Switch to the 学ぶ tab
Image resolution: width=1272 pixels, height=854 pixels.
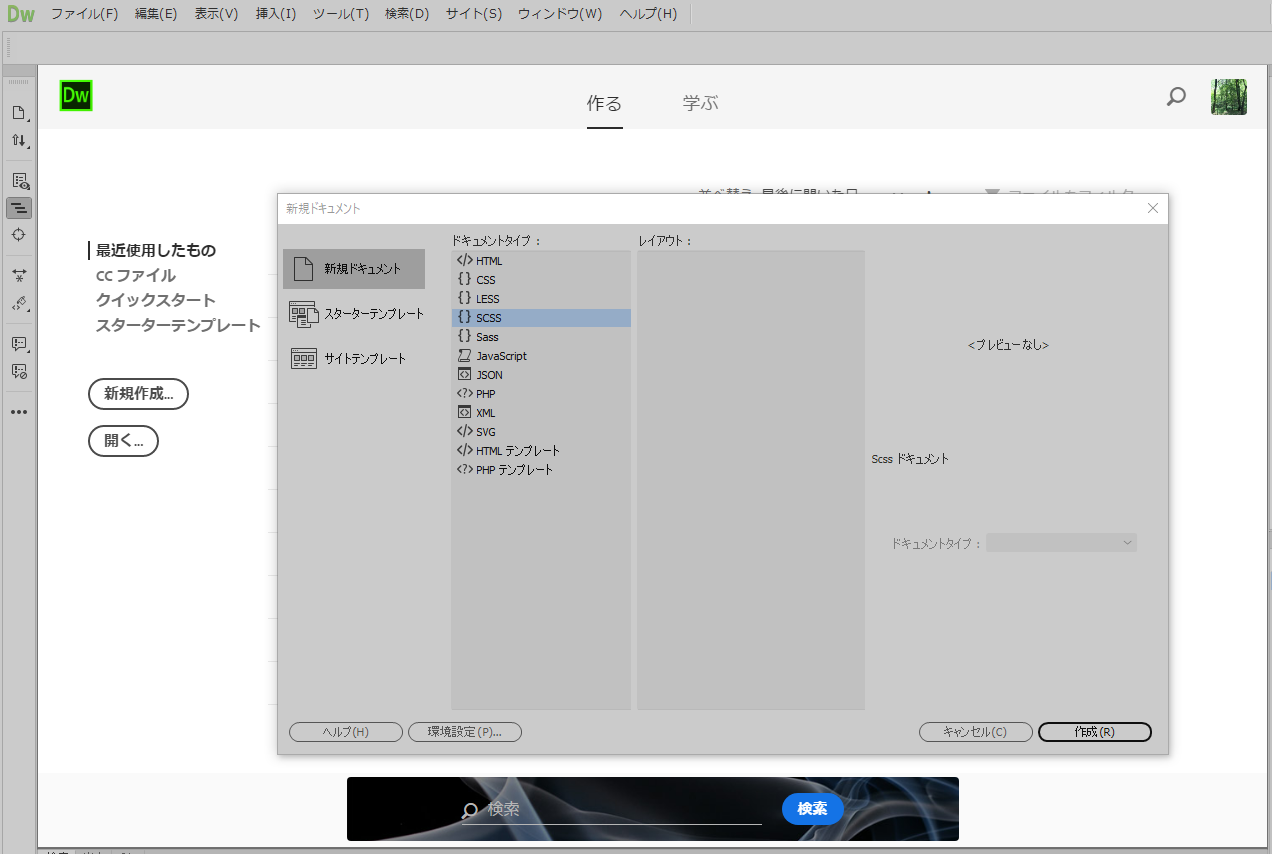click(x=700, y=102)
